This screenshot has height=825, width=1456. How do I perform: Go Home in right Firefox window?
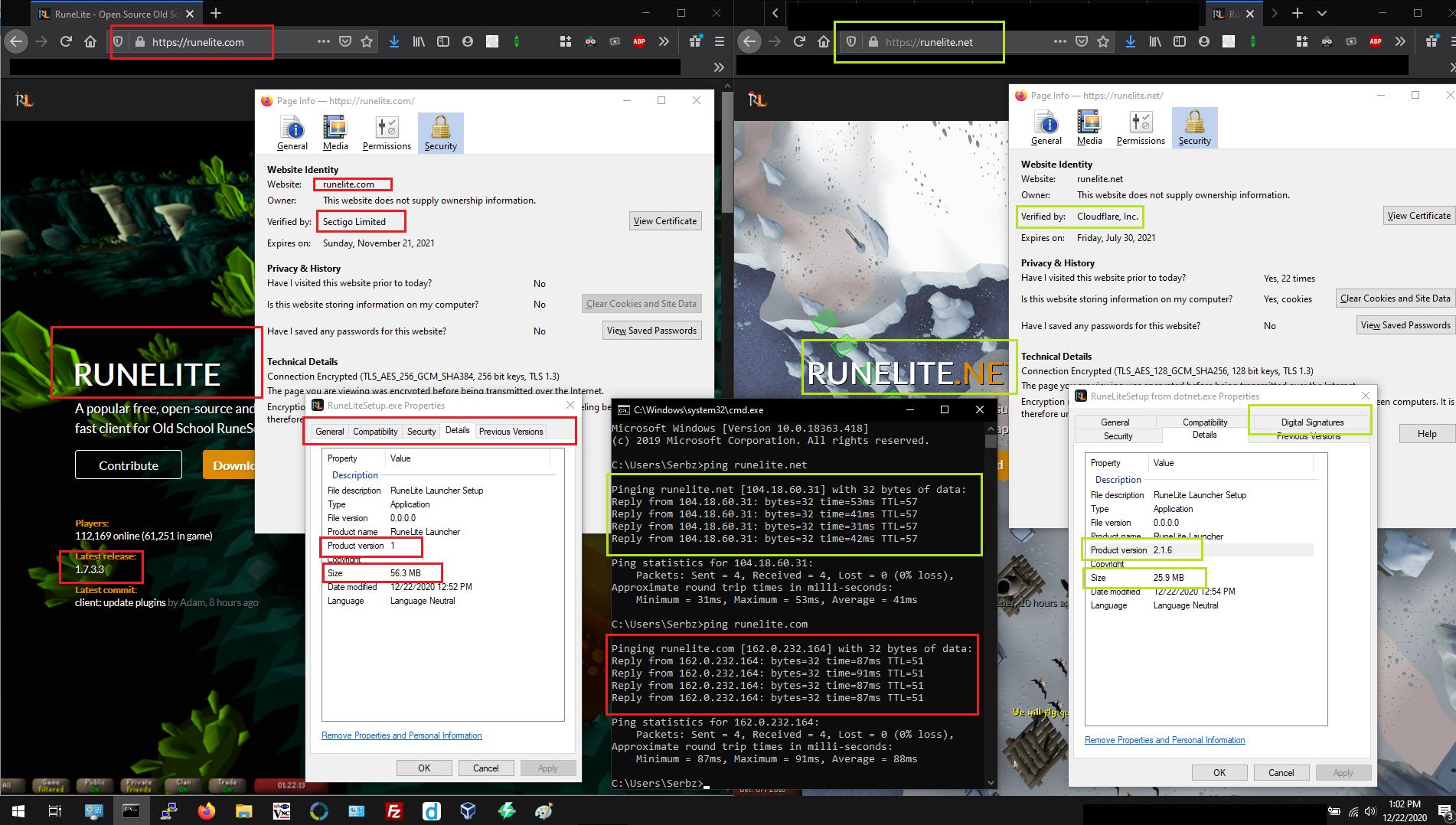pos(824,41)
